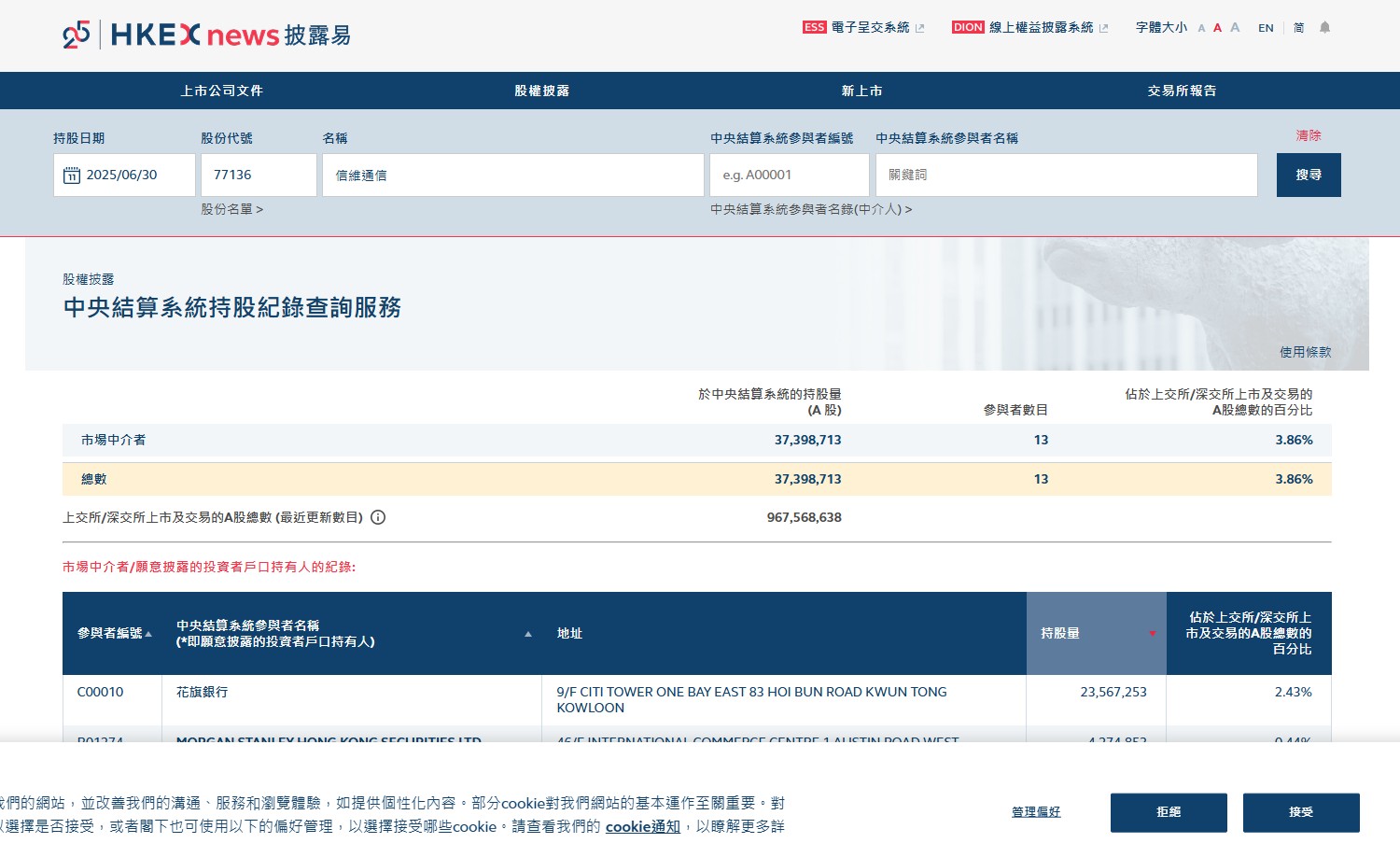Viewport: 1400px width, 843px height.
Task: Click 拒絕 to reject cookies
Action: click(1169, 812)
